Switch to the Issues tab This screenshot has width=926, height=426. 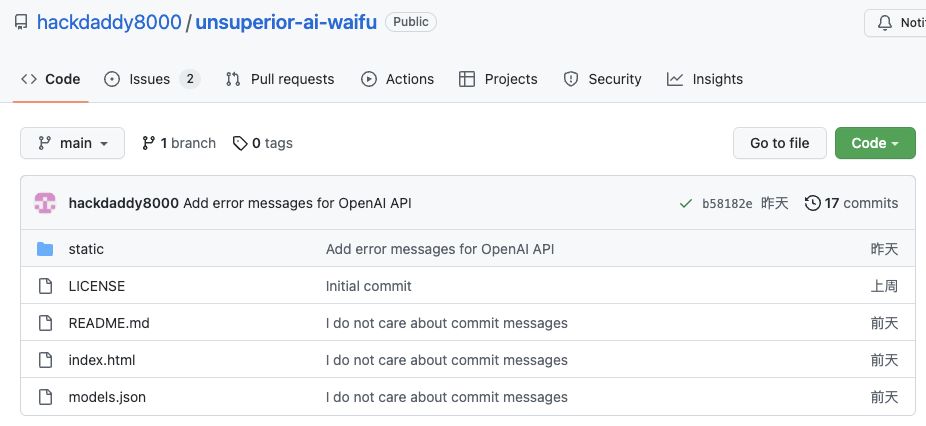[x=151, y=79]
